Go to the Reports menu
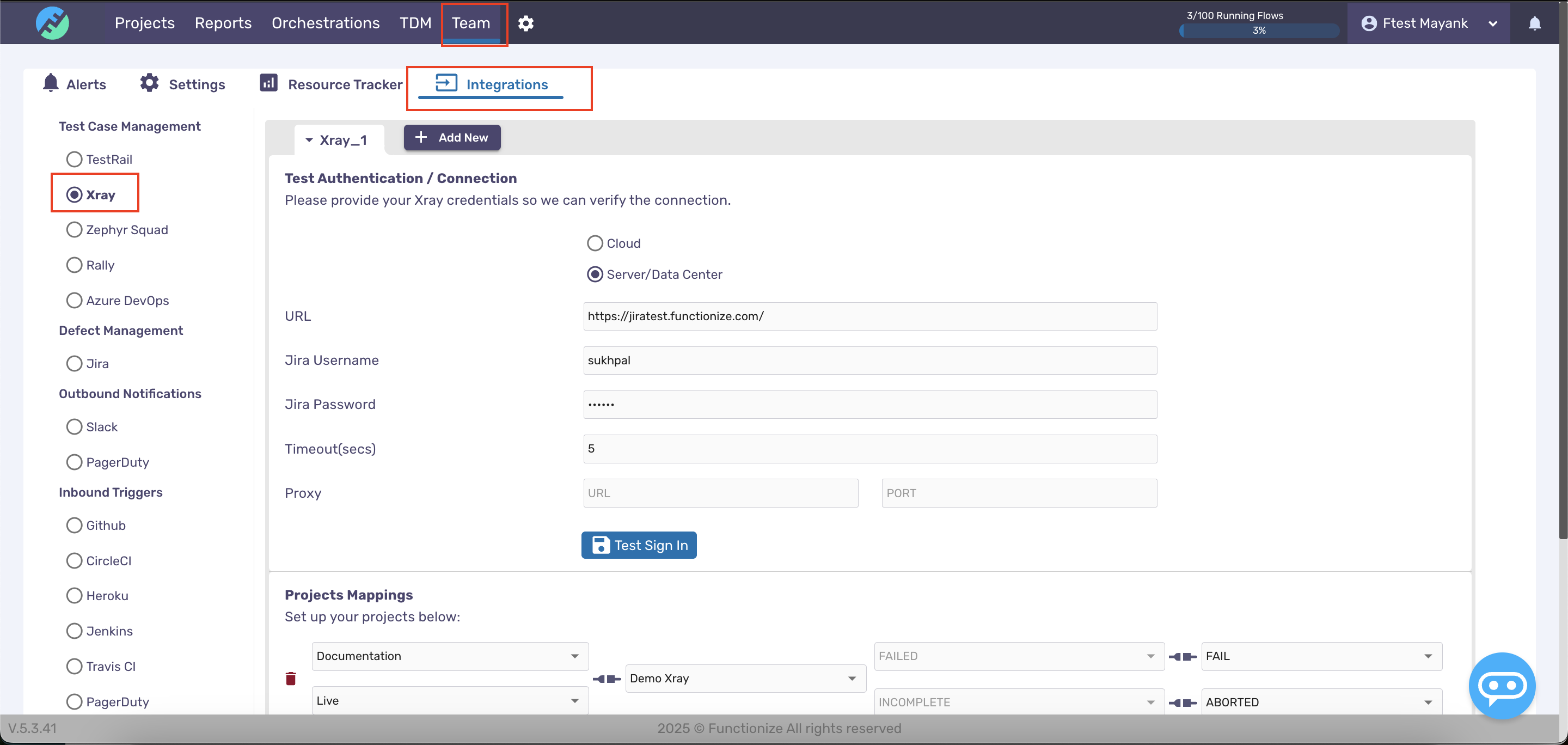 [223, 23]
